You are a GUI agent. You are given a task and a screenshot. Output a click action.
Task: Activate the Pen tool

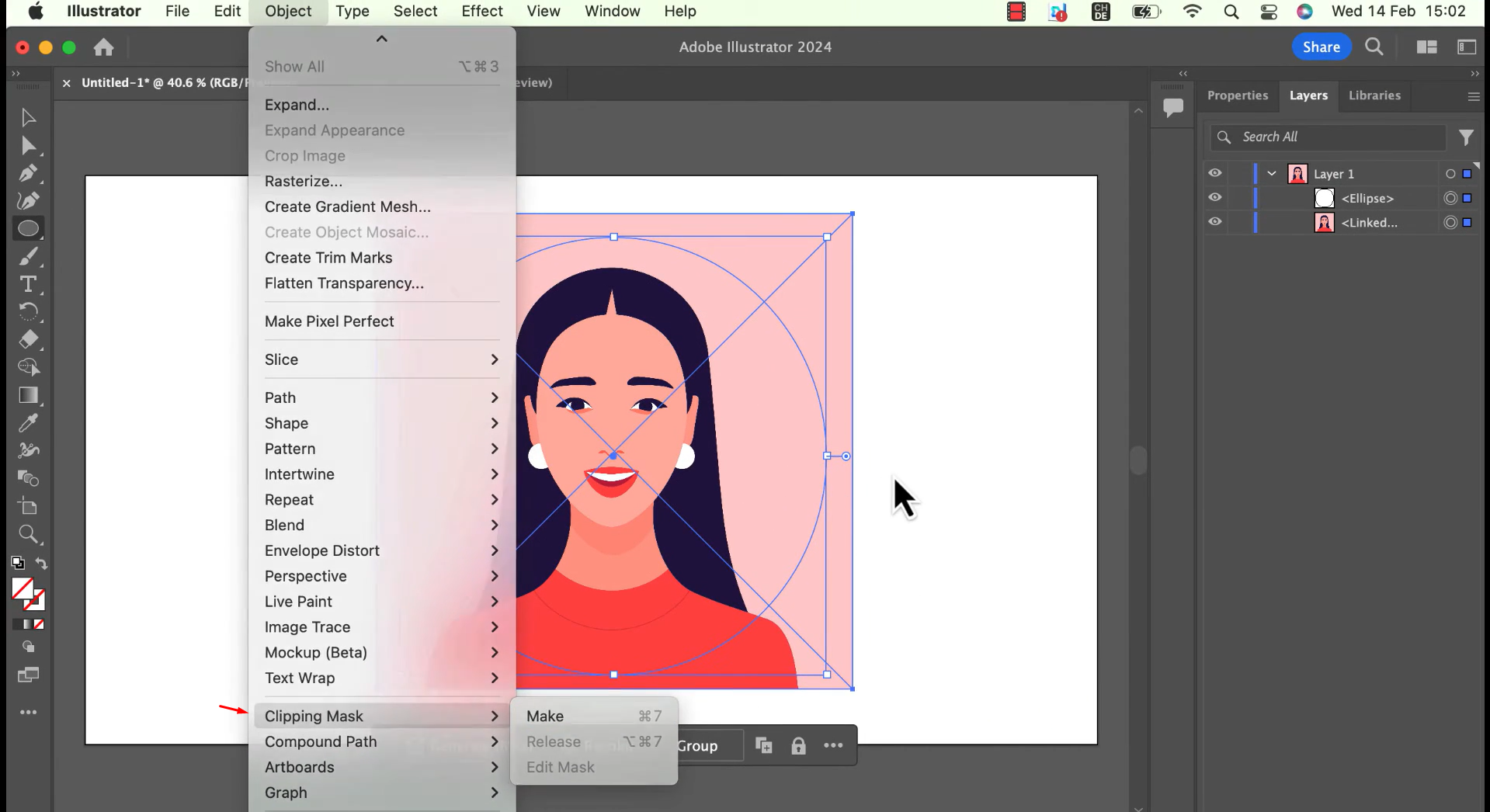point(28,173)
